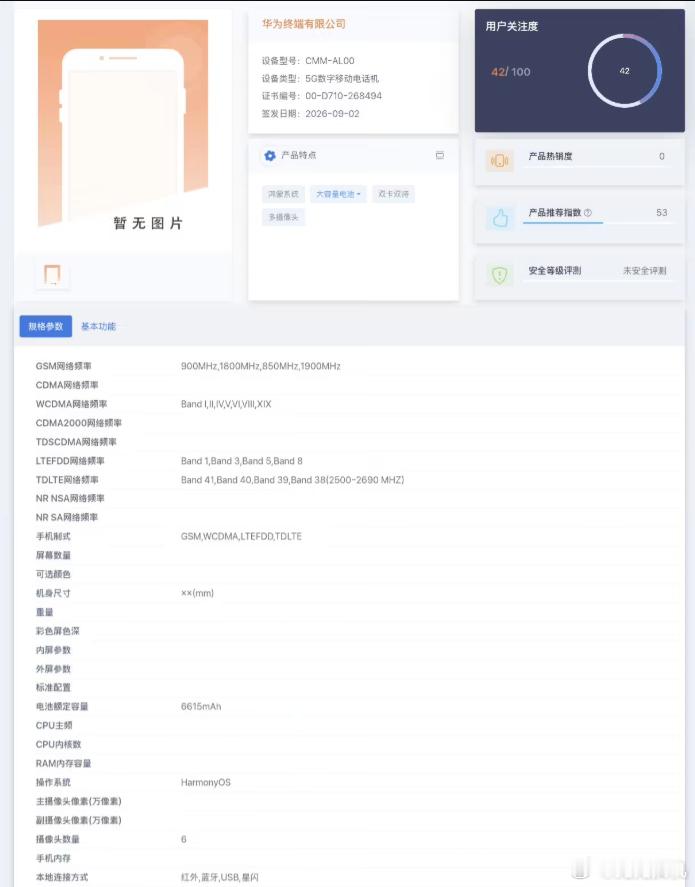The height and width of the screenshot is (887, 695).
Task: Click the Band 41,Band 40 TDLTE value
Action: 292,480
